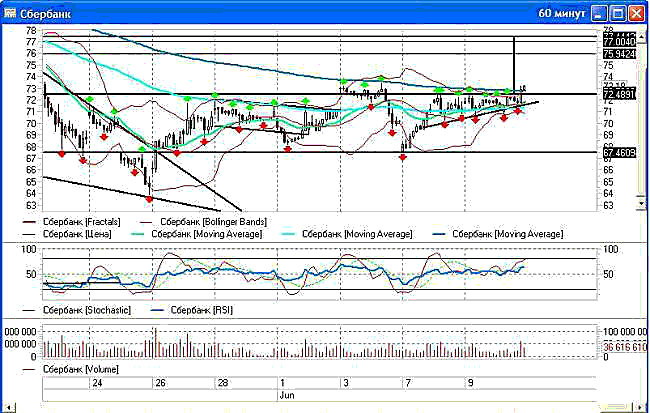Click date label 26 on time axis
Screen dimensions: 650x413
pos(160,383)
